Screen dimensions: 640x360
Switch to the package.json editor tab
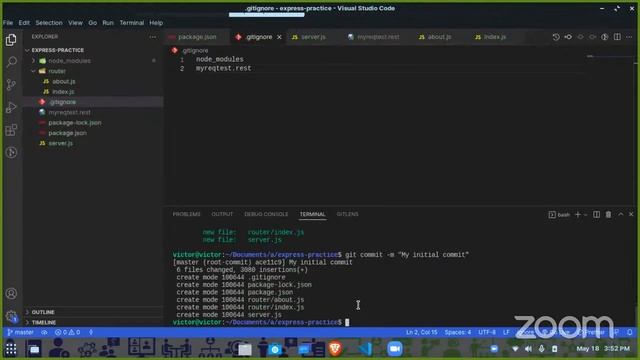click(x=197, y=37)
